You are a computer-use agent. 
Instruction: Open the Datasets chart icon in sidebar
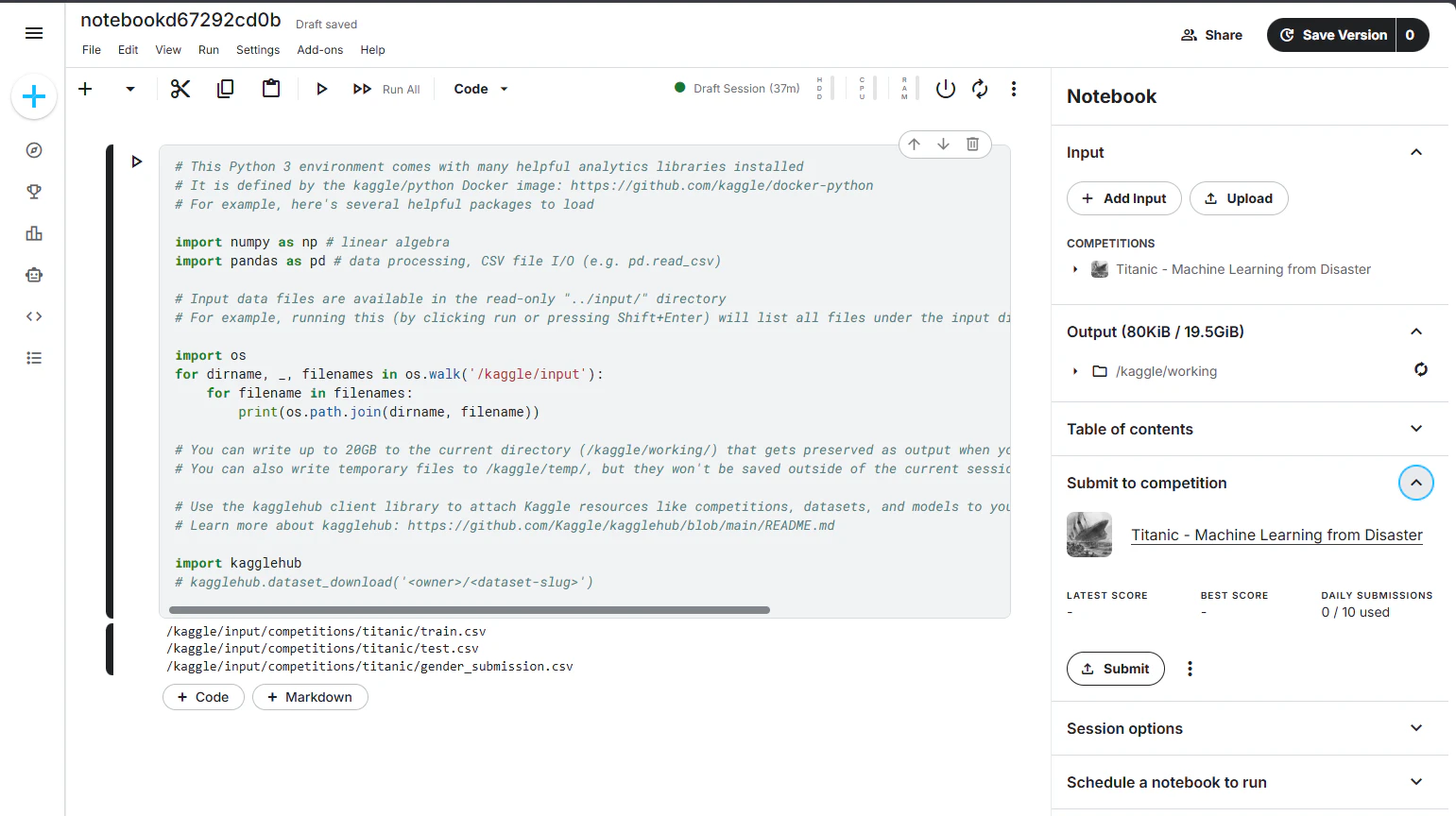pyautogui.click(x=34, y=233)
